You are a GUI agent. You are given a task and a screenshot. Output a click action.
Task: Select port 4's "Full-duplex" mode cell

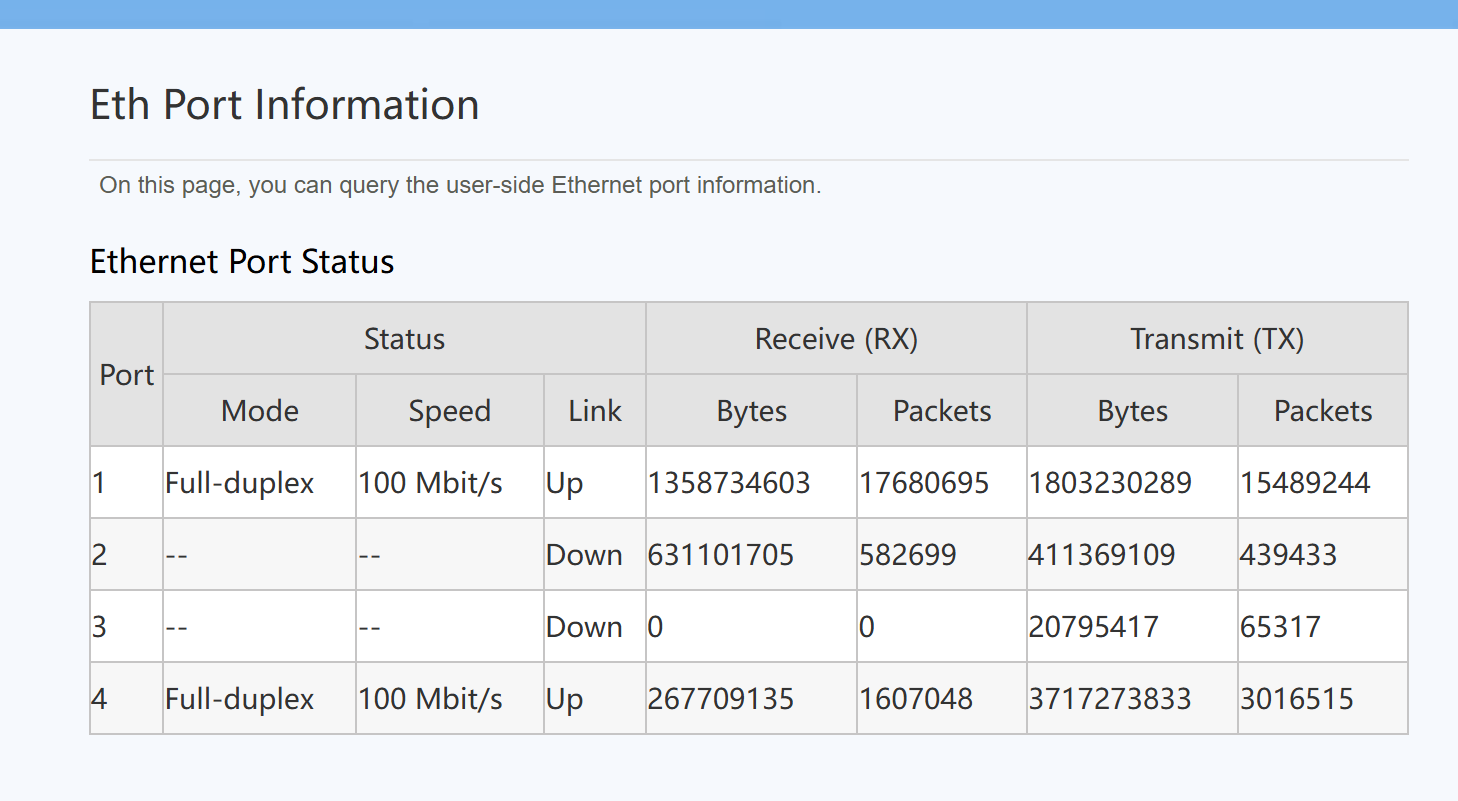click(x=260, y=699)
